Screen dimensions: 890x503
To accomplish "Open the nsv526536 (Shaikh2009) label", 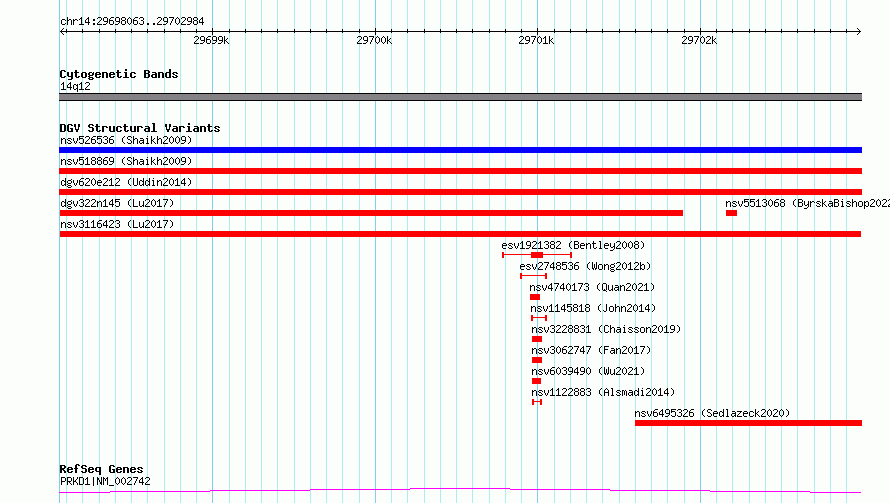I will 126,140.
